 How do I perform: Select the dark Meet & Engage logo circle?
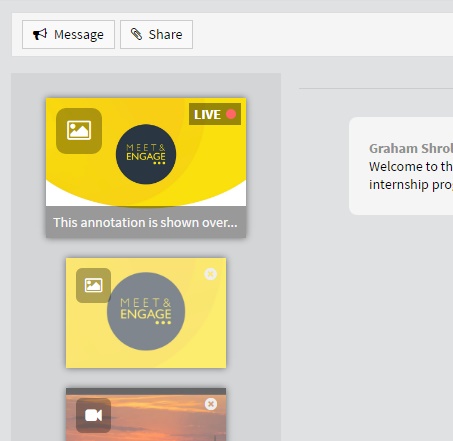146,154
